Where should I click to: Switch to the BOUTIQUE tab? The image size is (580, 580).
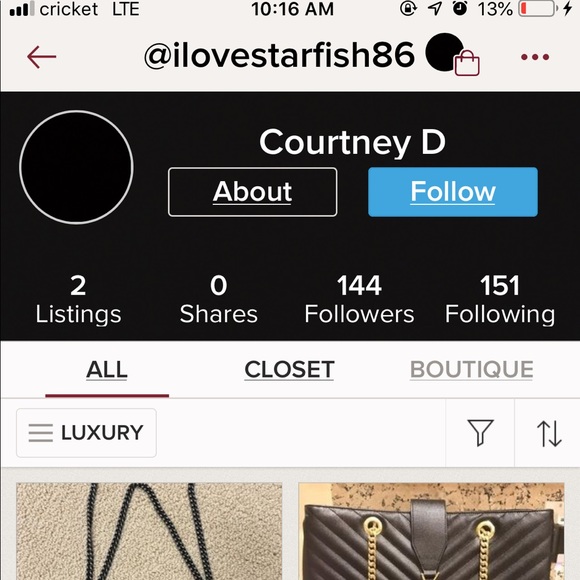point(472,369)
